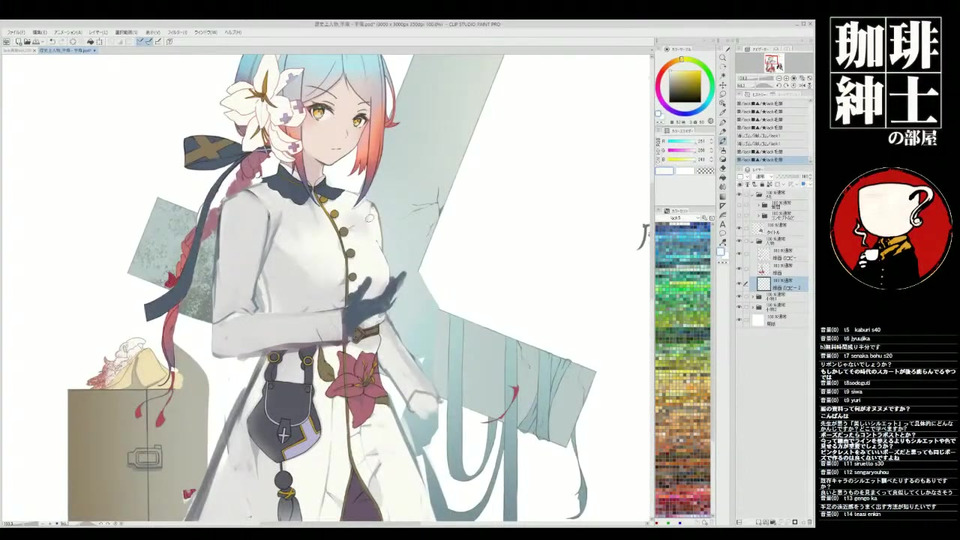Select the Zoom magnifier tool
The image size is (960, 540).
723,58
